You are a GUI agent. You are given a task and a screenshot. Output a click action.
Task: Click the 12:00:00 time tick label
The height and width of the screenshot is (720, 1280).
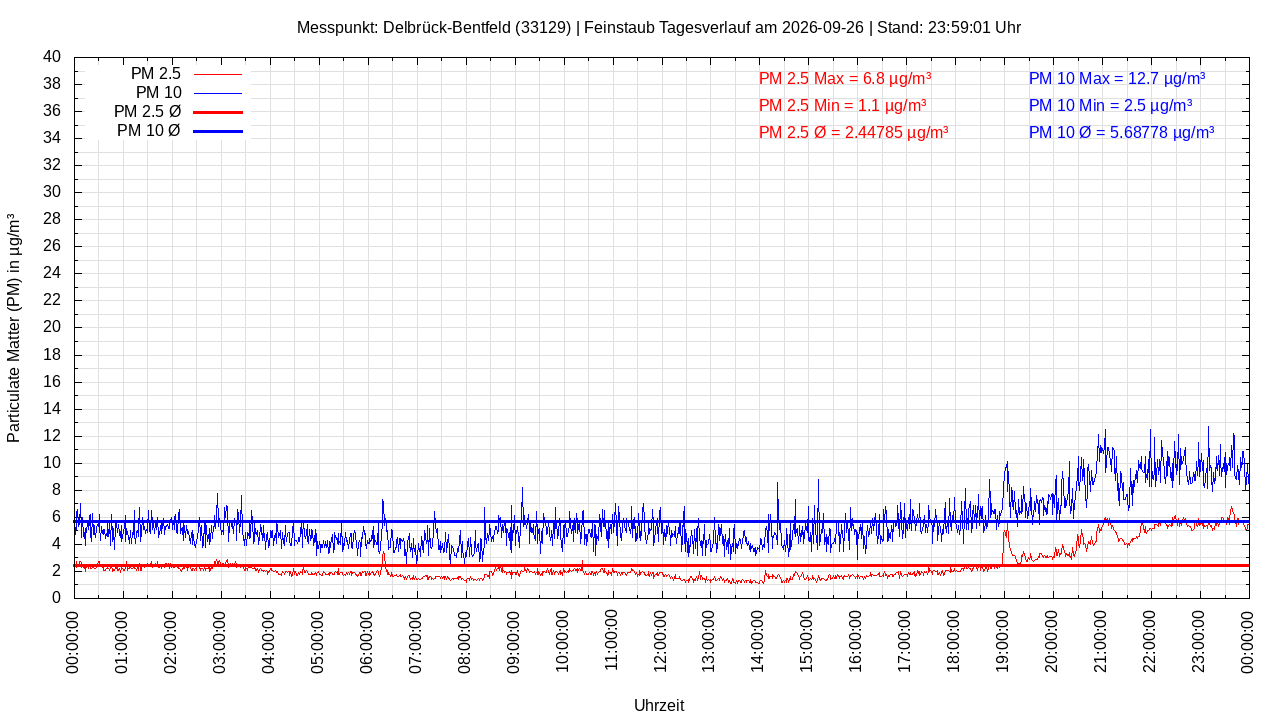point(661,640)
